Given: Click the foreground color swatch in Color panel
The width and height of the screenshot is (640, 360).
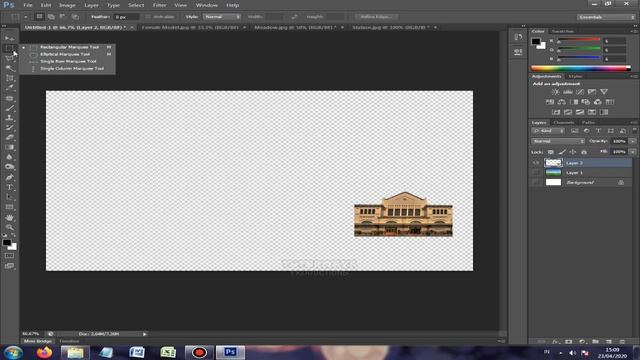Looking at the screenshot, I should [536, 41].
